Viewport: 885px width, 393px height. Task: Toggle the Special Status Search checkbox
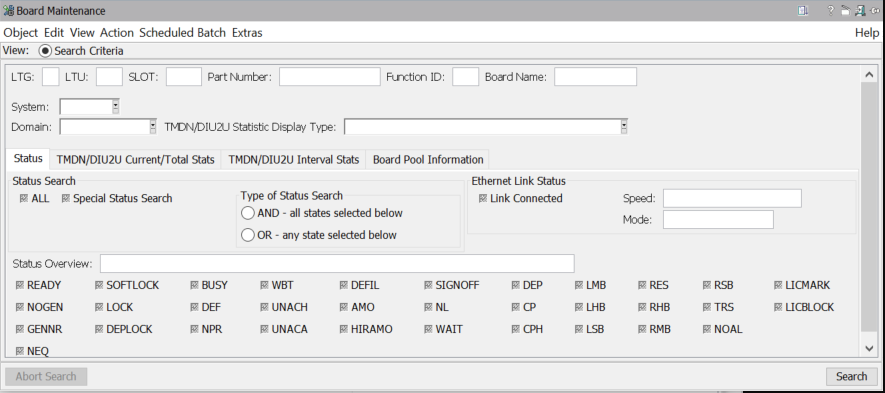coord(65,199)
